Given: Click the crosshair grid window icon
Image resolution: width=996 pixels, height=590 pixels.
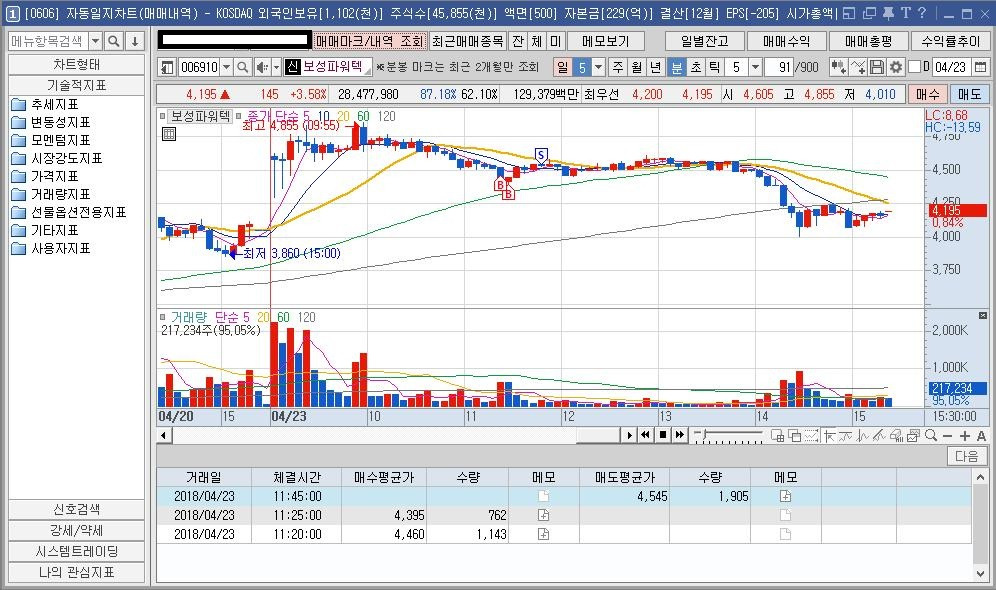Looking at the screenshot, I should (777, 435).
